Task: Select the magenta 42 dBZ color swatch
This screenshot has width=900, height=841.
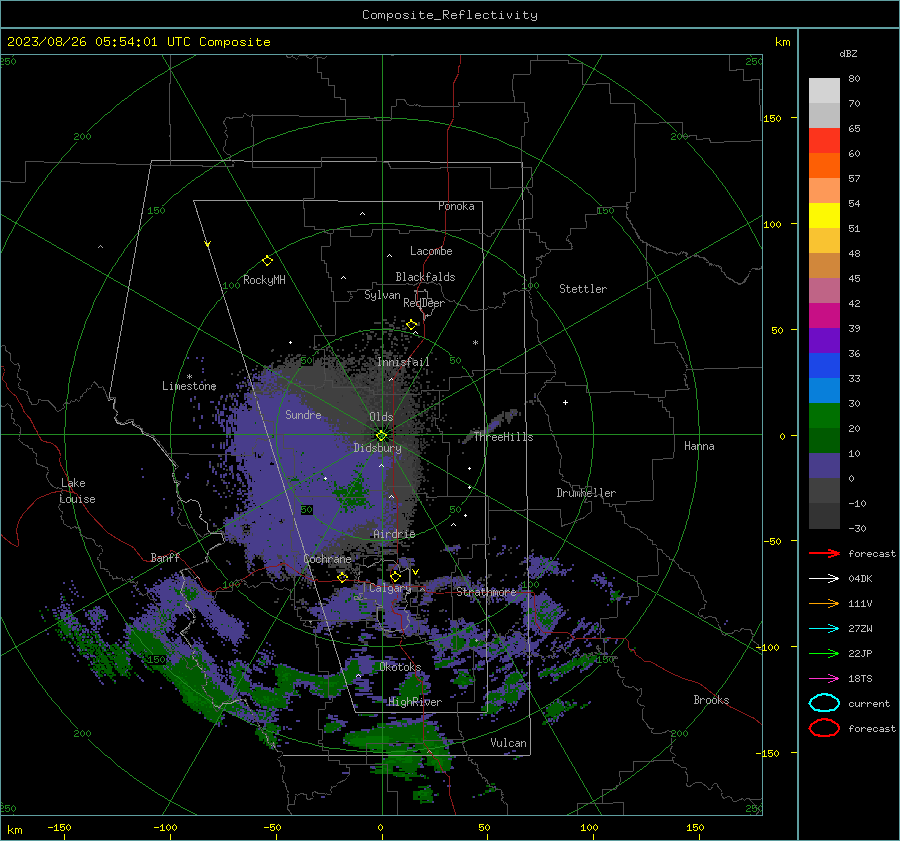Action: pyautogui.click(x=824, y=315)
